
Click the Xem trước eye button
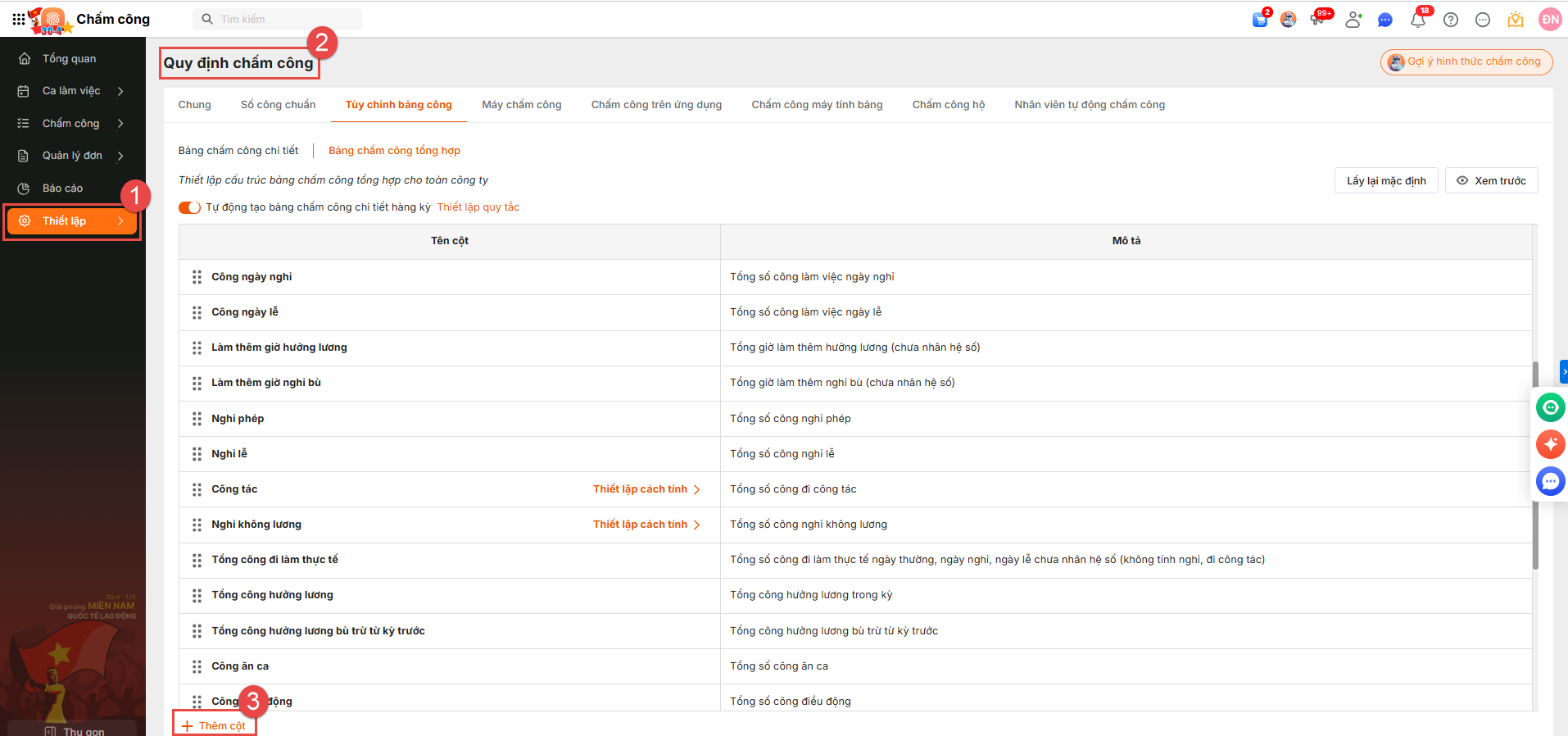pos(1491,180)
